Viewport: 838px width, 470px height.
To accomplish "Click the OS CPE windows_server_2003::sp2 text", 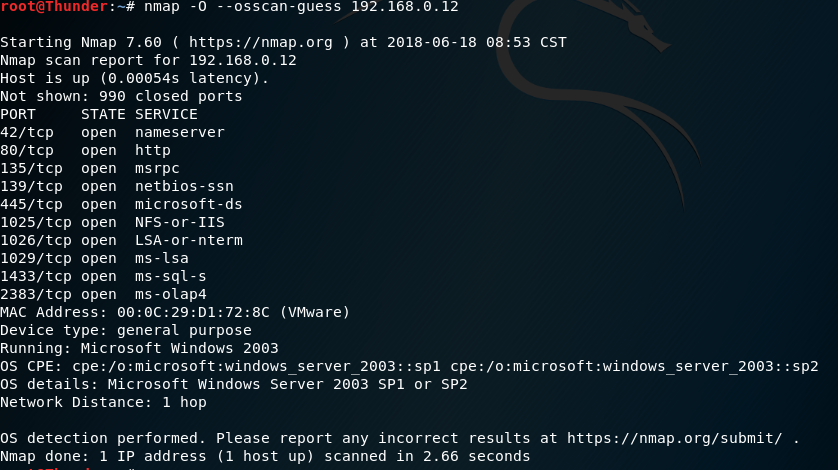I will tap(634, 366).
